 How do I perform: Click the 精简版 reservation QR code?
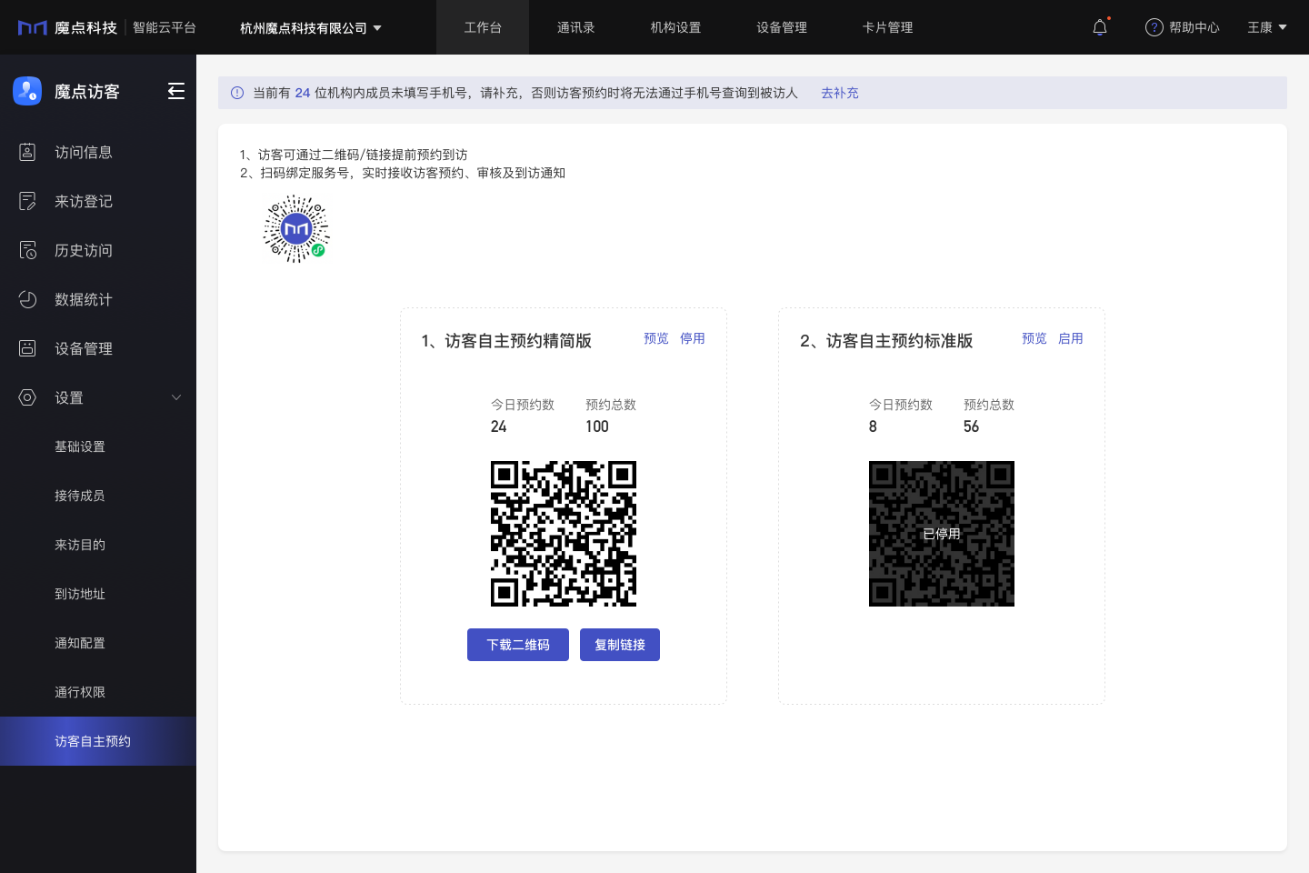(564, 534)
